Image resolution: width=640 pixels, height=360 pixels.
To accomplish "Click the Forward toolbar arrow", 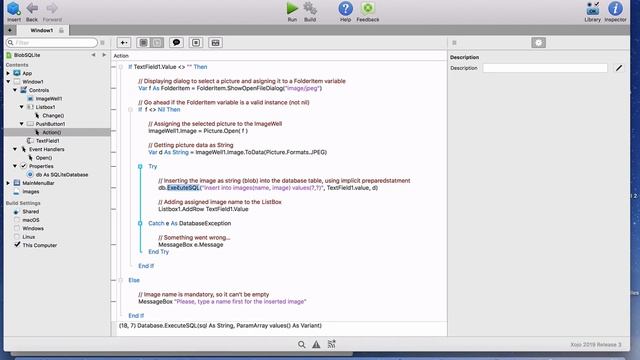I will point(52,8).
